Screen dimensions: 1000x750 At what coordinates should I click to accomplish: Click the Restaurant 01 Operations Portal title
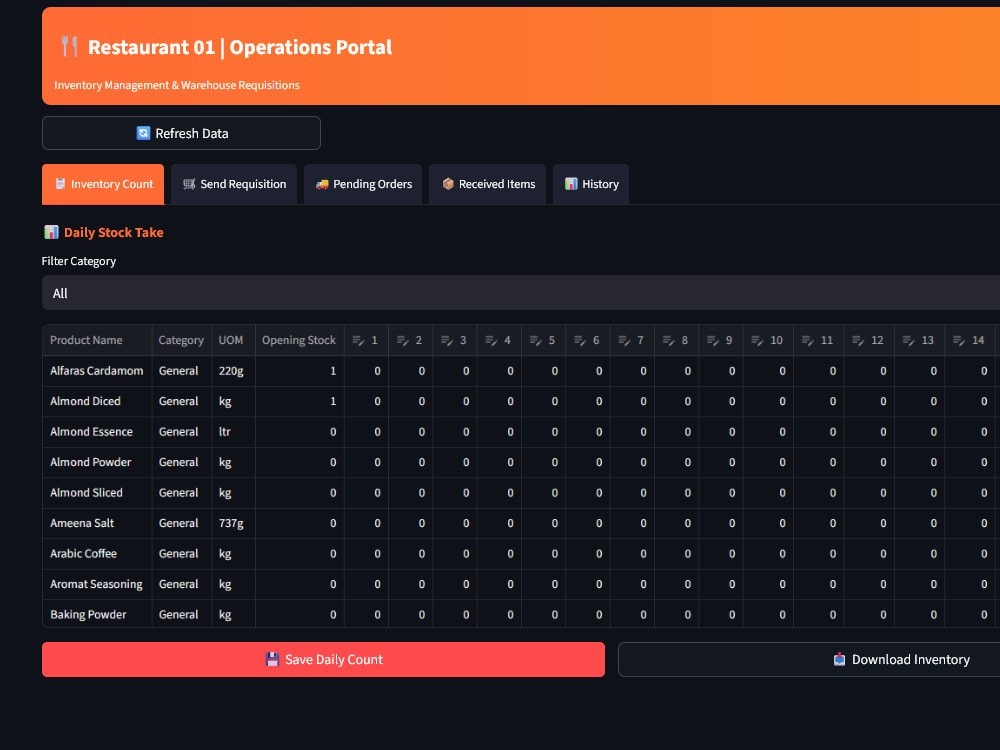tap(240, 47)
